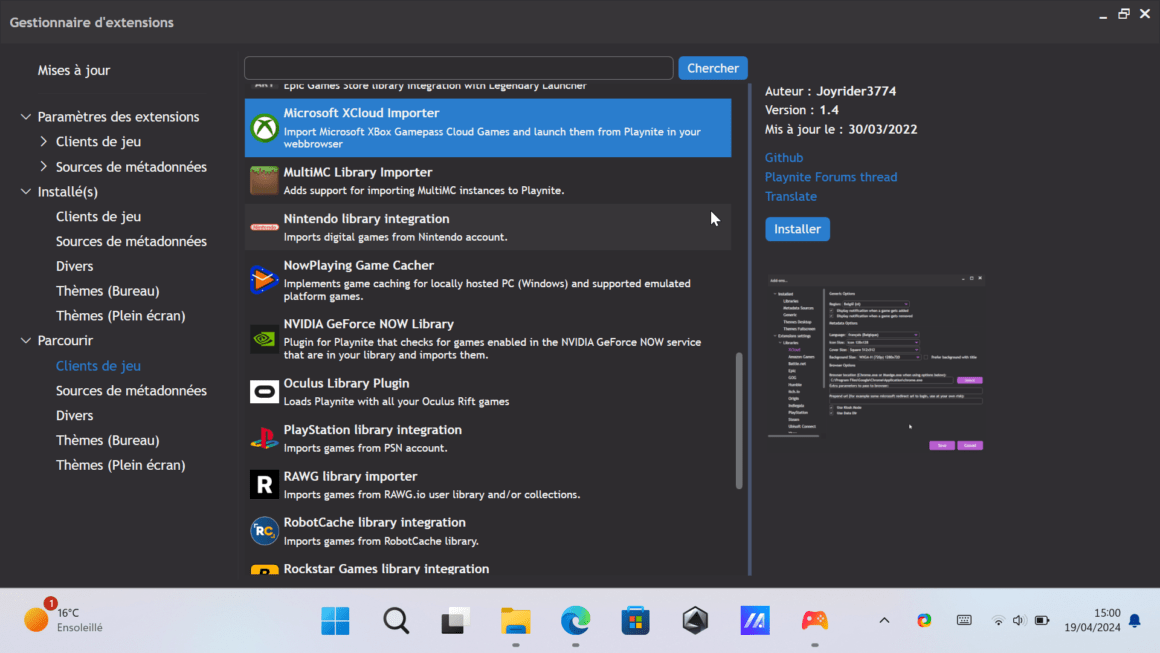Open the Playnite gamepad taskbar icon

point(815,620)
